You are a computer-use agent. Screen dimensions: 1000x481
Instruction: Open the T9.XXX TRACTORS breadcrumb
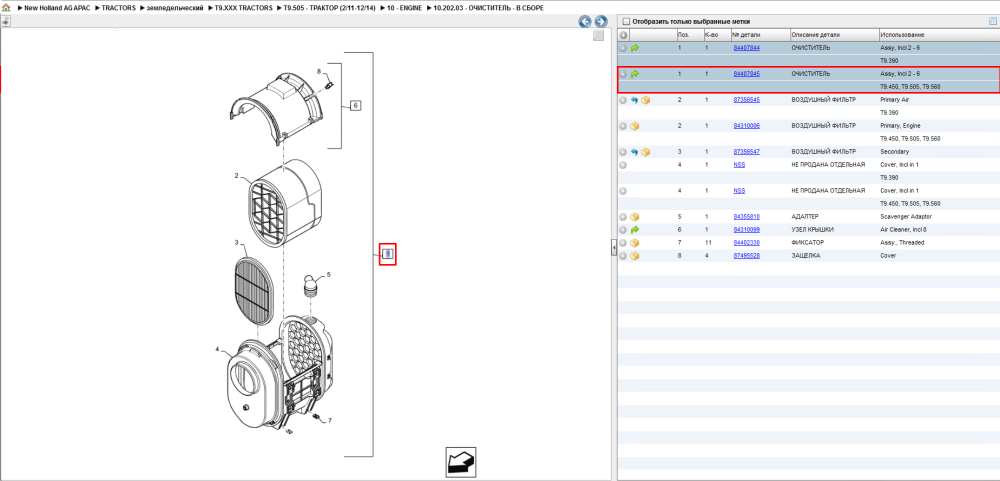point(243,8)
